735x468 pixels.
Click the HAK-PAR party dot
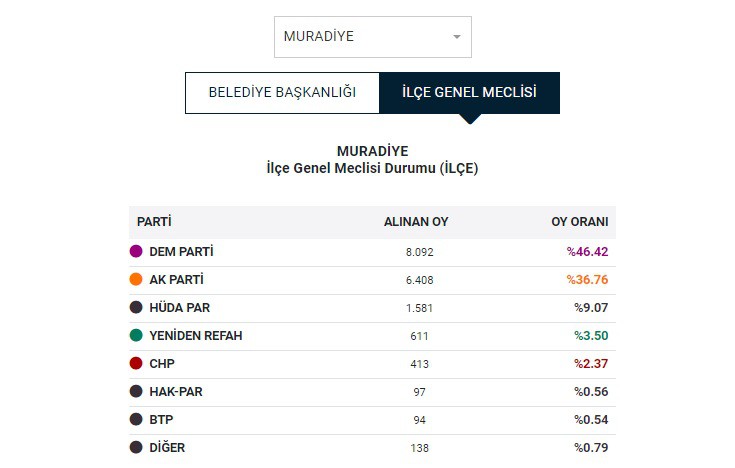136,392
